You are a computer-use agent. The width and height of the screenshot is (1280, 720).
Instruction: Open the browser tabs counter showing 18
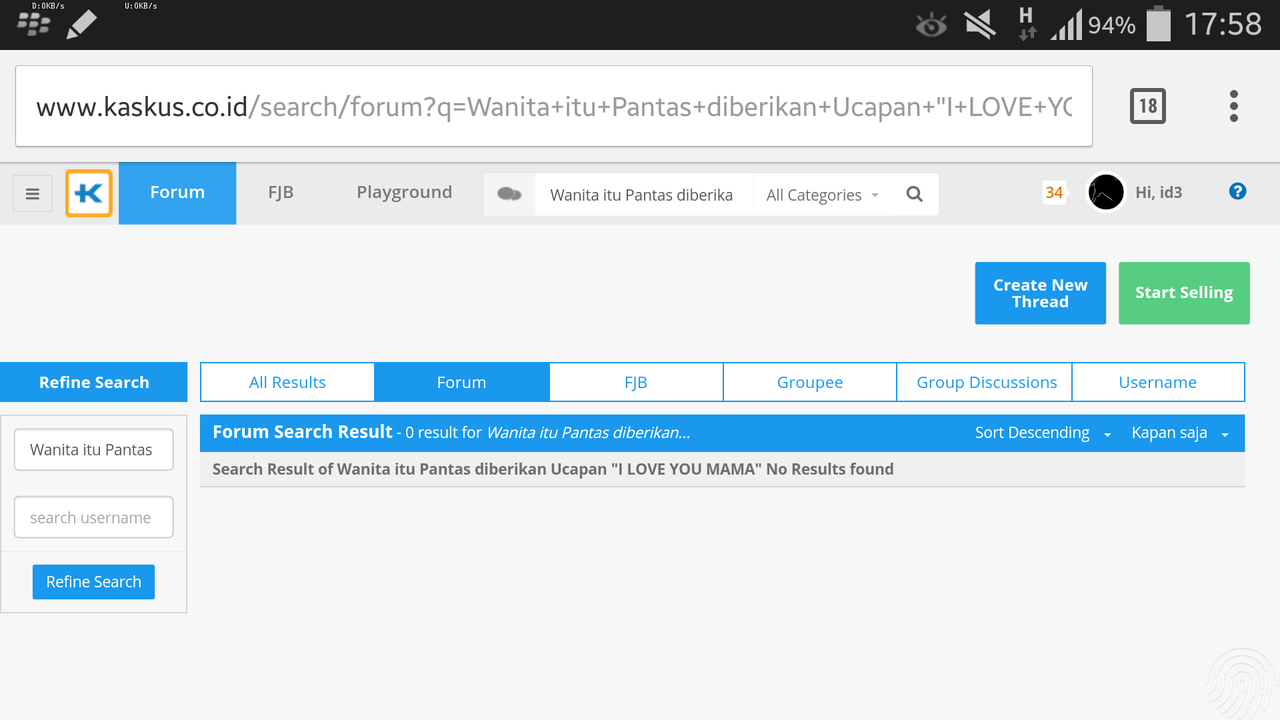pos(1147,106)
